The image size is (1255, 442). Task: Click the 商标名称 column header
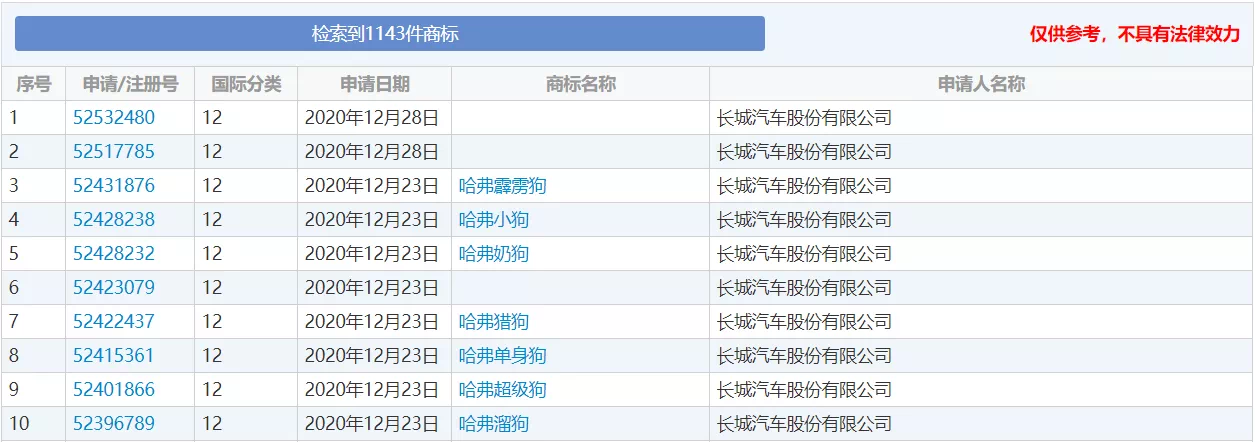click(x=581, y=84)
